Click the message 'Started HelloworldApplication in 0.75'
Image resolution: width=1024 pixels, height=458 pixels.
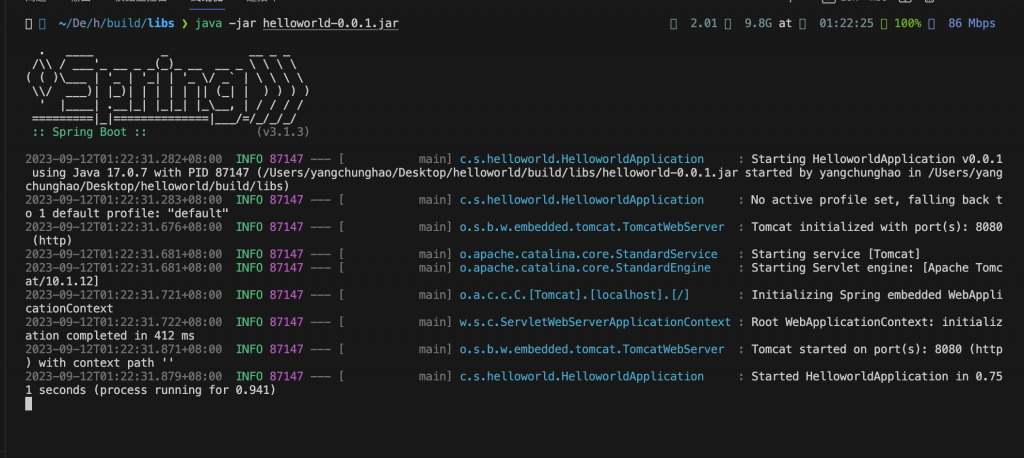point(876,376)
